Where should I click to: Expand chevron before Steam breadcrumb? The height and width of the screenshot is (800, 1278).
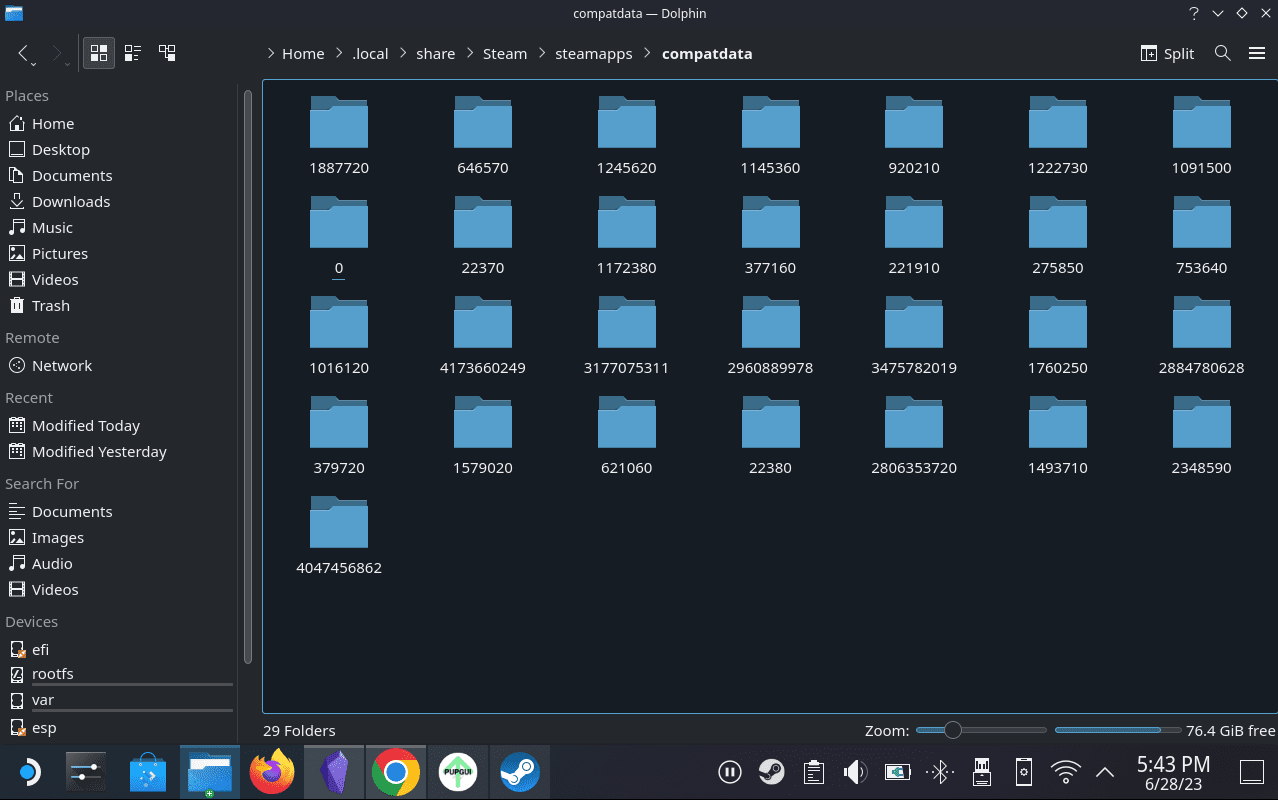tap(469, 54)
